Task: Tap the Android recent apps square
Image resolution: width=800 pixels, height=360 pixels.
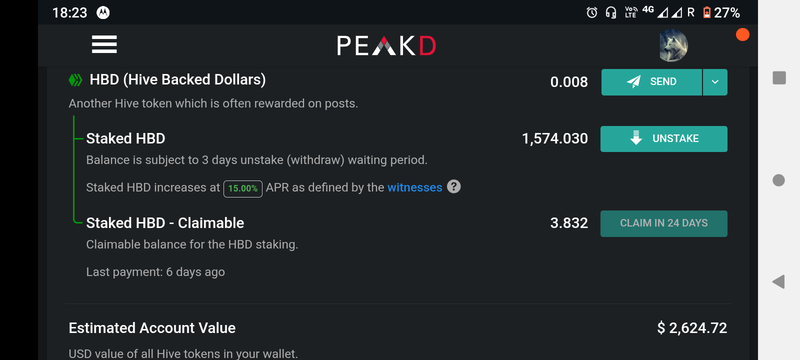Action: click(x=779, y=78)
